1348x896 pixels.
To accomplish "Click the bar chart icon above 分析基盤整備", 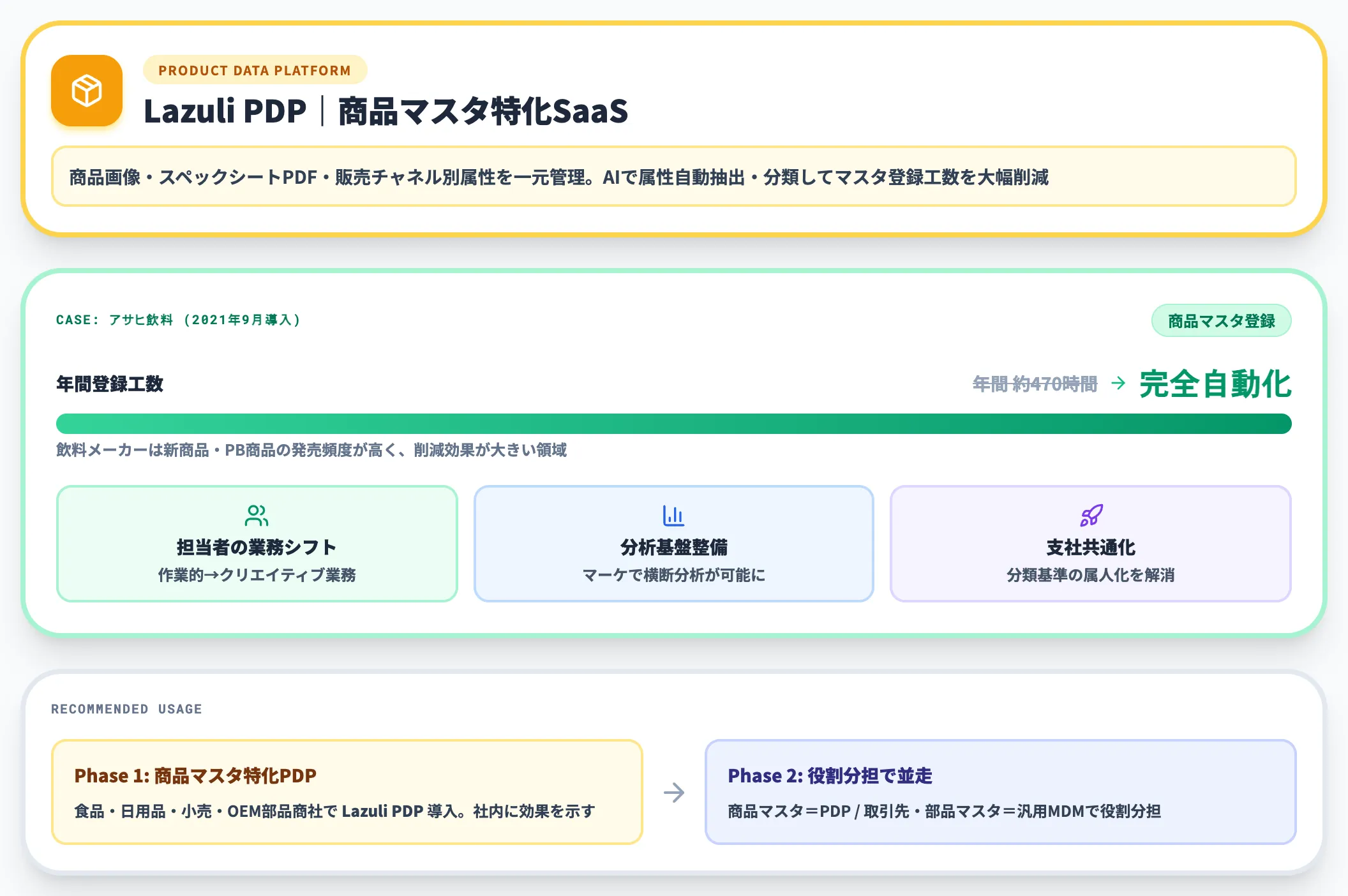I will pos(673,516).
